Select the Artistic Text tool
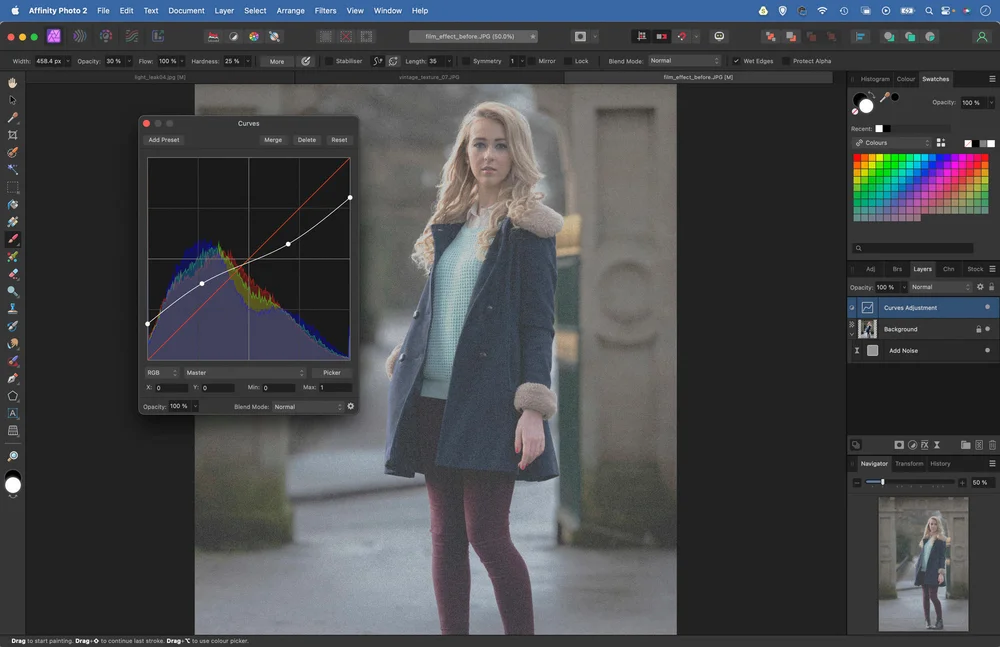The width and height of the screenshot is (1000, 647). click(13, 413)
